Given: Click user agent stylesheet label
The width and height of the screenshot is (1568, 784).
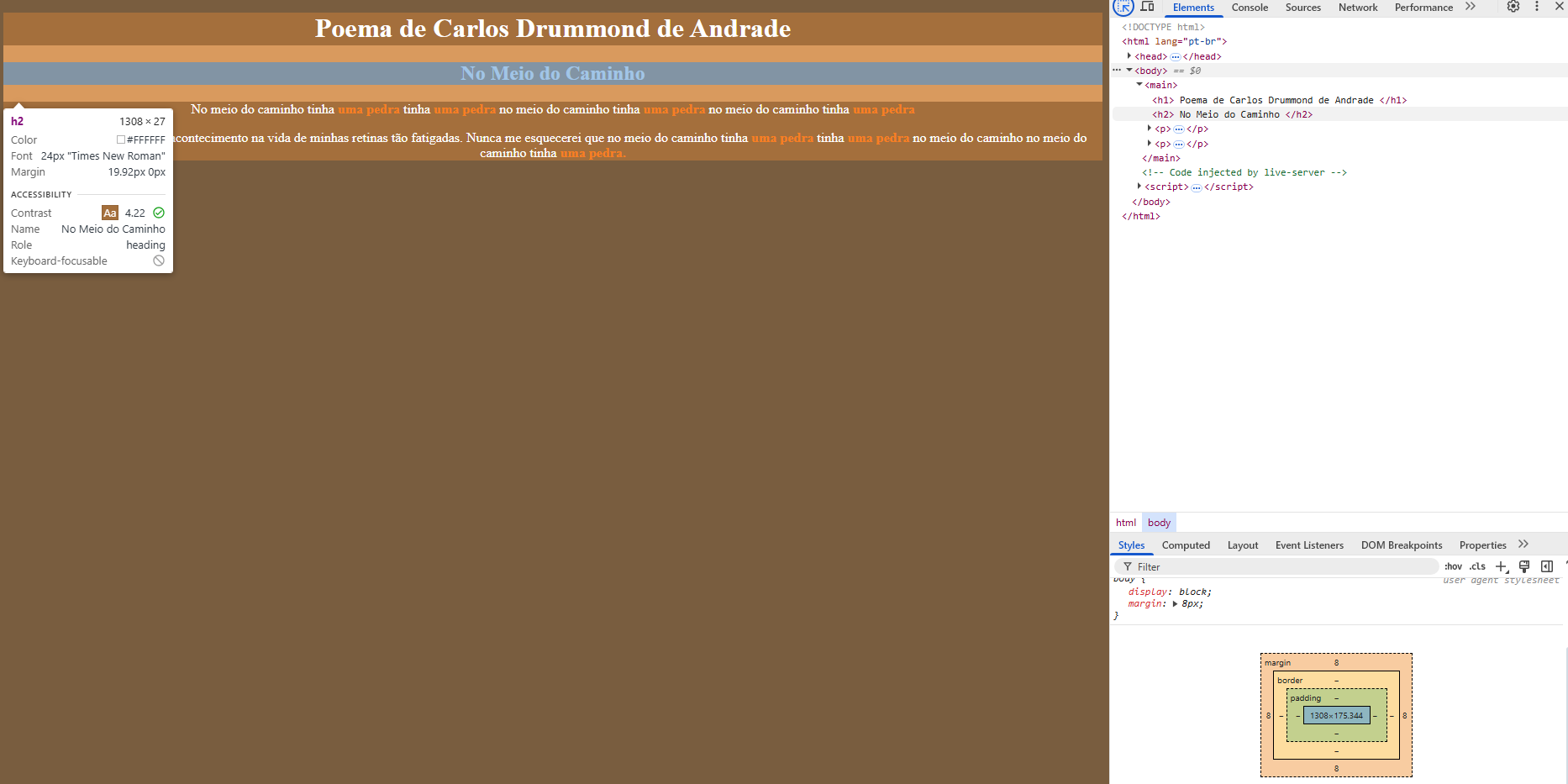Looking at the screenshot, I should click(x=1501, y=581).
